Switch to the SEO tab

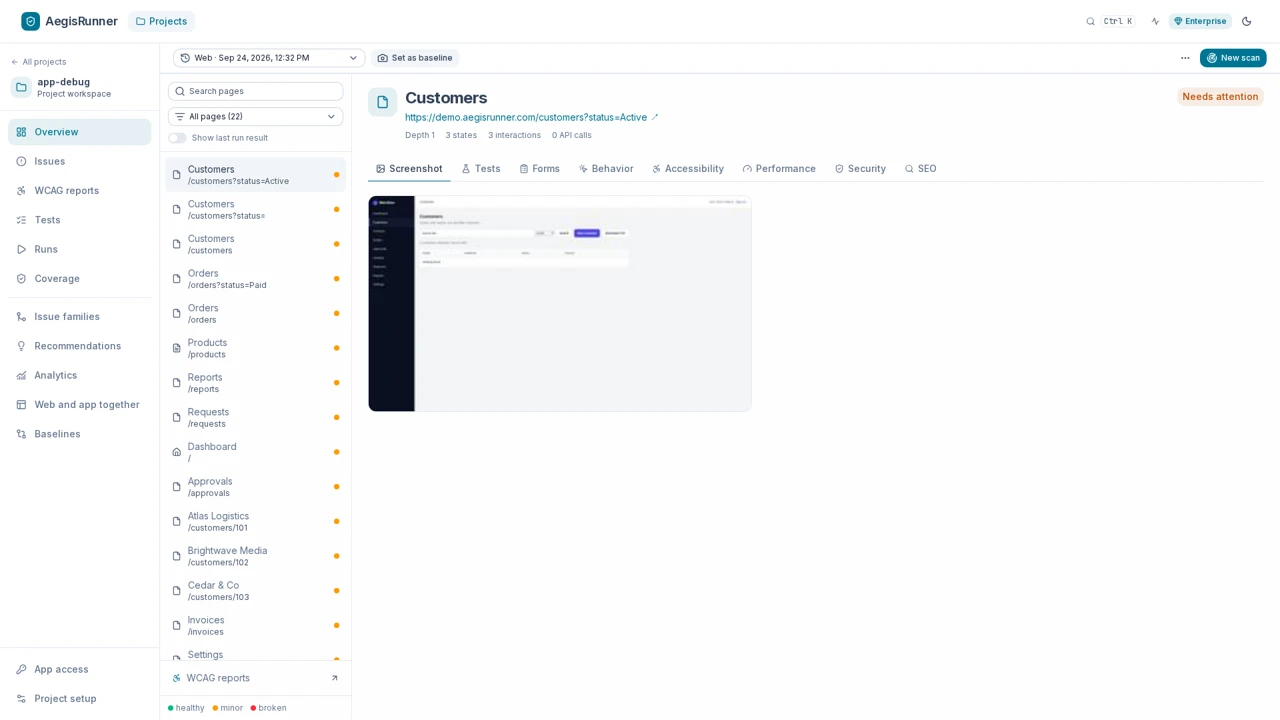point(920,169)
